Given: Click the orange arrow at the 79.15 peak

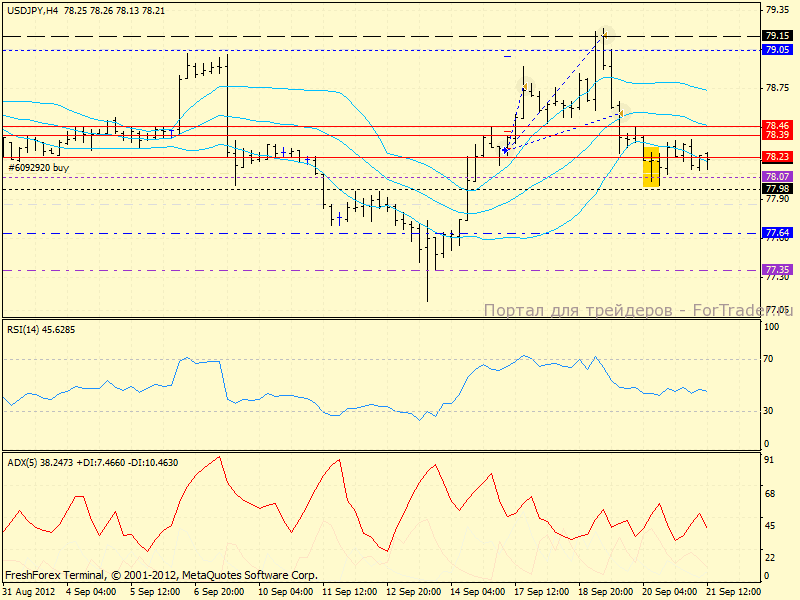Looking at the screenshot, I should (603, 34).
